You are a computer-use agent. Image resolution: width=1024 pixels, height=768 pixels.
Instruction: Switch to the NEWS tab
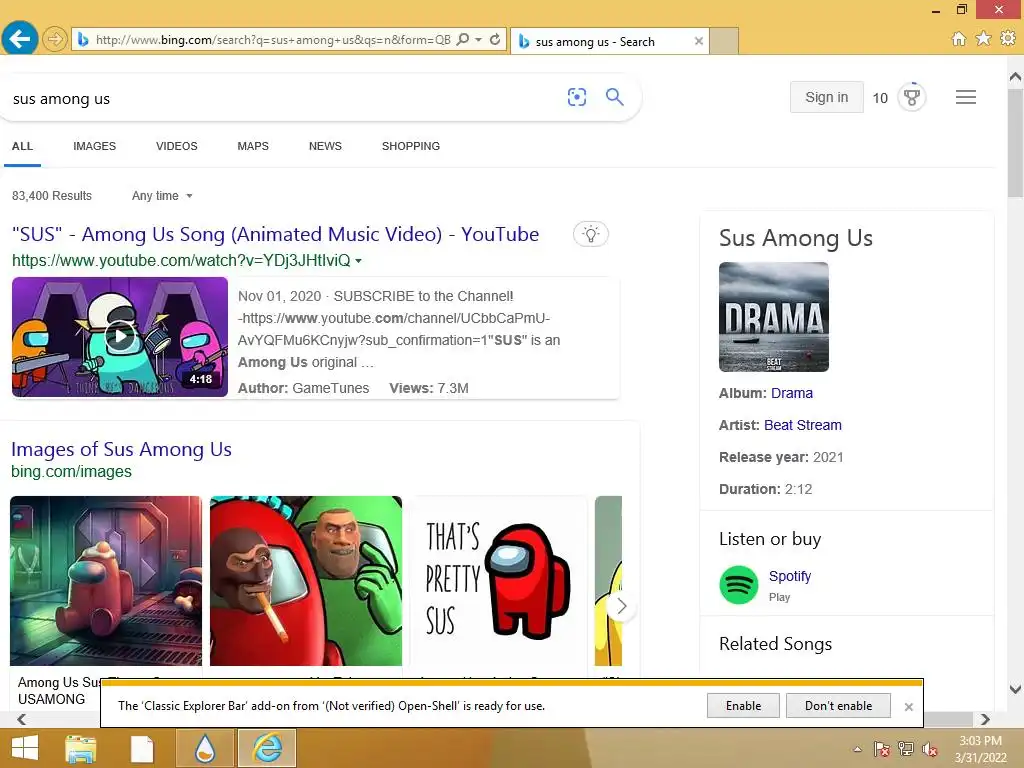[325, 146]
